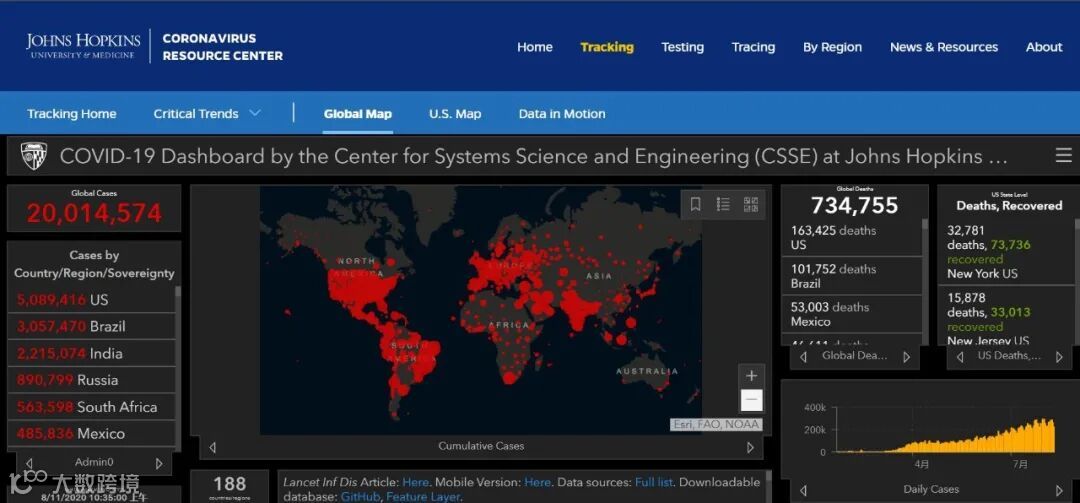This screenshot has width=1080, height=503.
Task: Click right arrow beside Admin0
Action: 159,463
